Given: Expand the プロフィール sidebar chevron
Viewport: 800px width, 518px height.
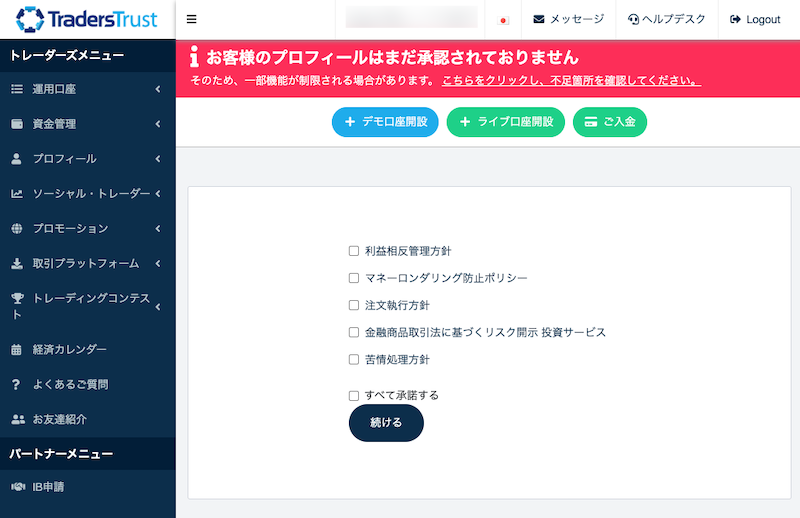Looking at the screenshot, I should (158, 159).
